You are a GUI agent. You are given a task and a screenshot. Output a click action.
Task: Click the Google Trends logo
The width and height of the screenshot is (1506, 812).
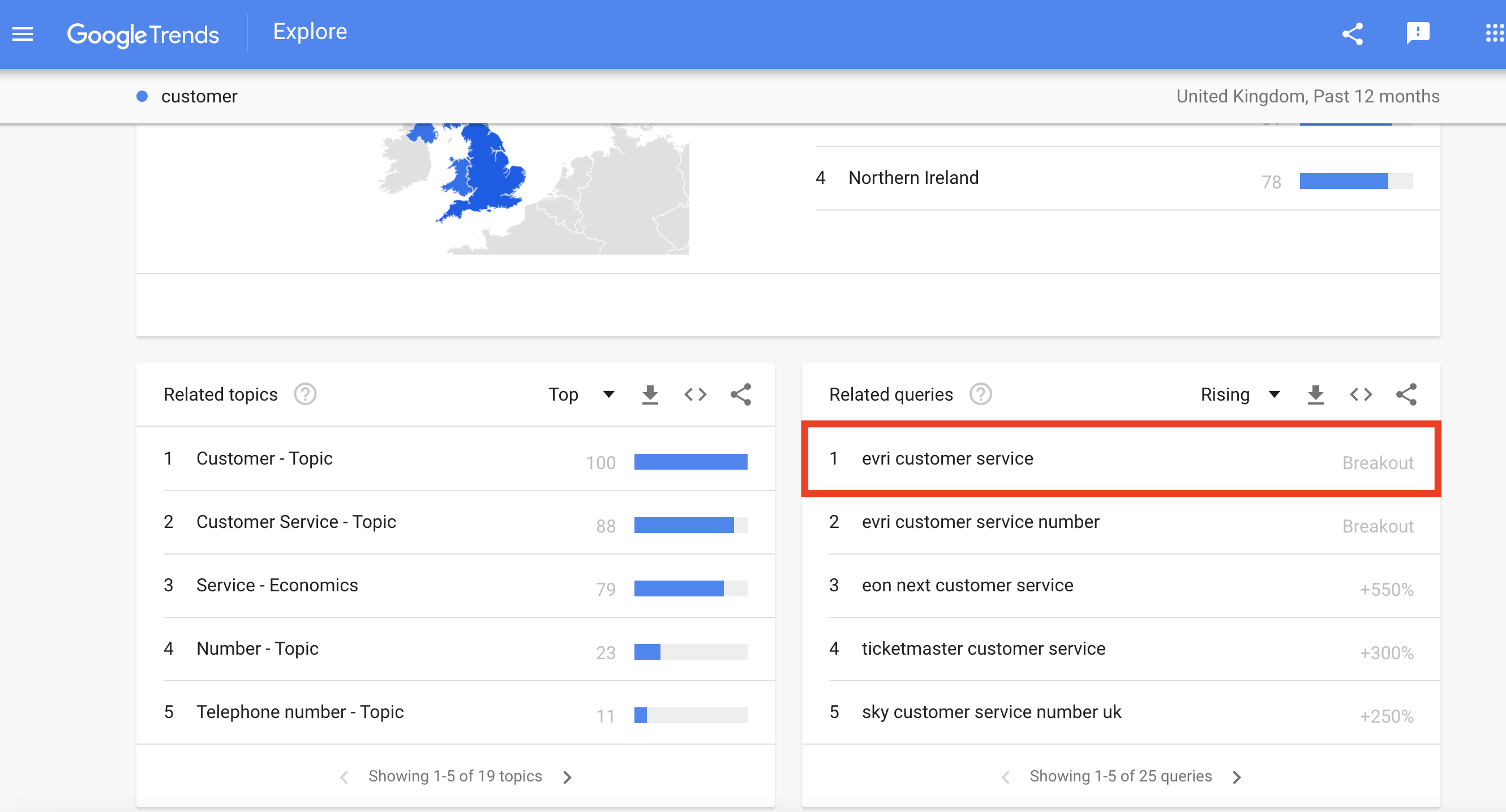tap(143, 35)
